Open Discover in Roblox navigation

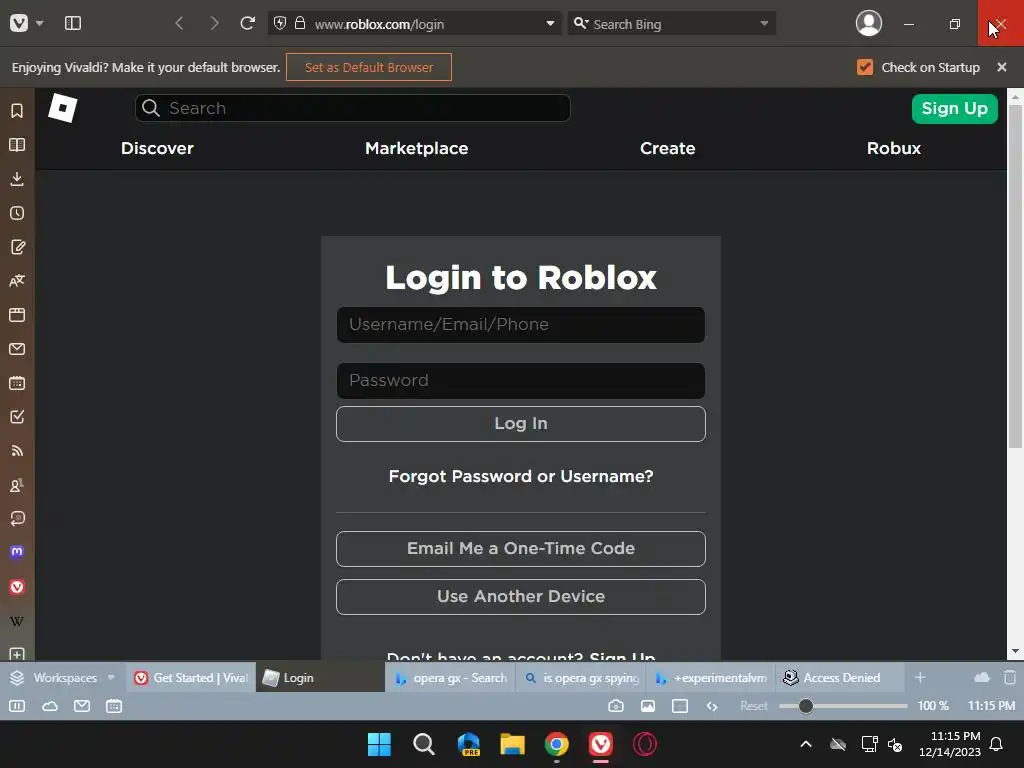click(157, 148)
